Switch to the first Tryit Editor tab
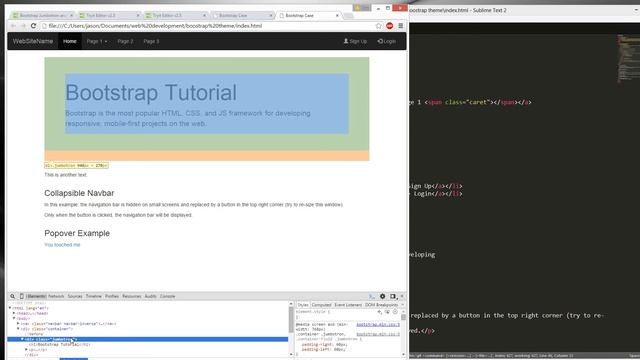 pos(109,16)
